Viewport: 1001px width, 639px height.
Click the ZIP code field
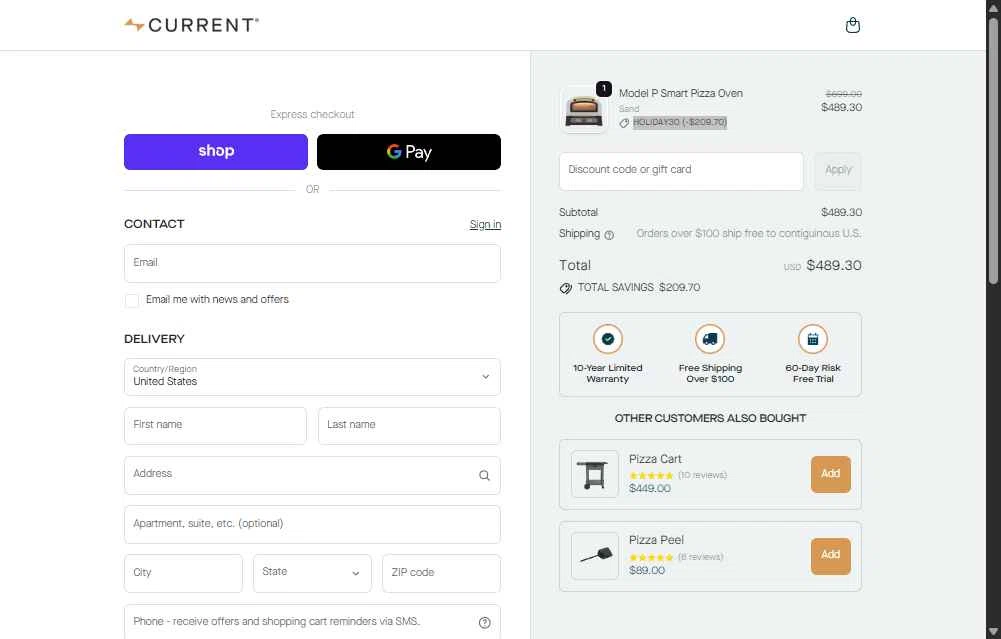tap(441, 573)
